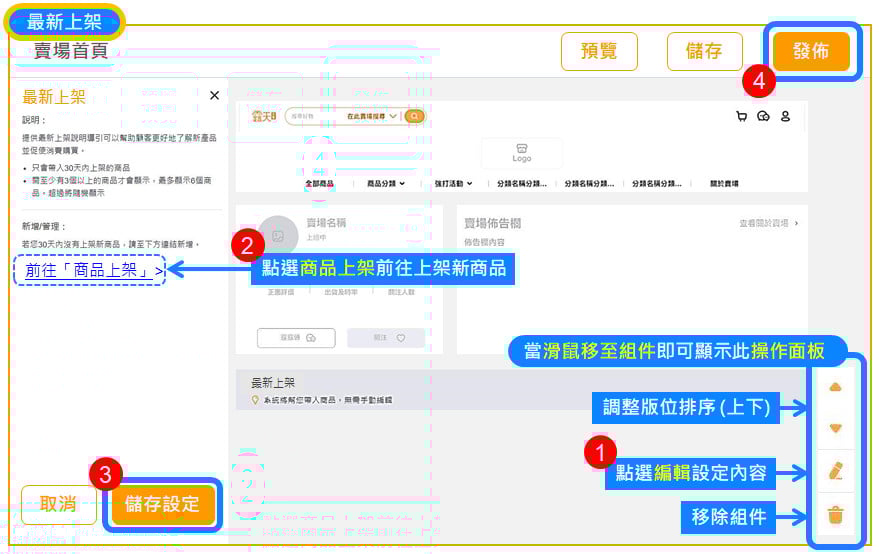The image size is (879, 554).
Task: Click the move-up arrow icon
Action: [x=836, y=386]
